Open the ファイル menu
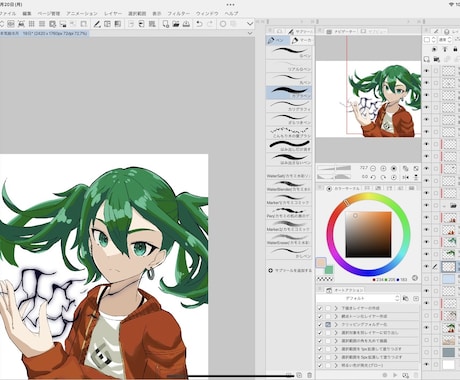460x380 pixels. (8, 14)
